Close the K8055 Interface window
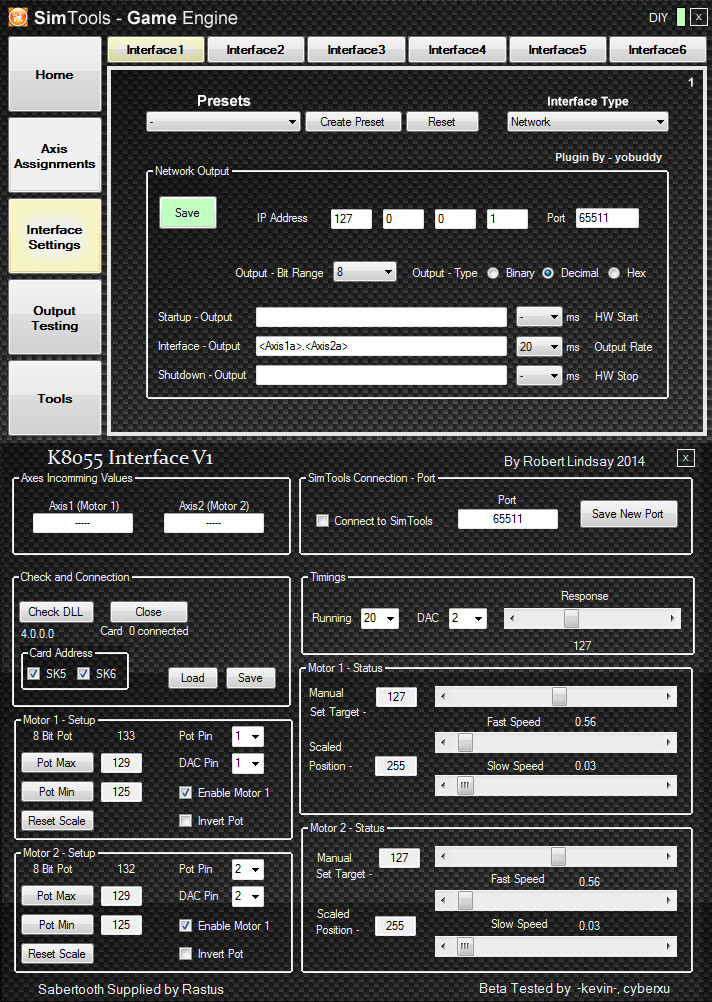This screenshot has height=1002, width=712. (x=685, y=458)
